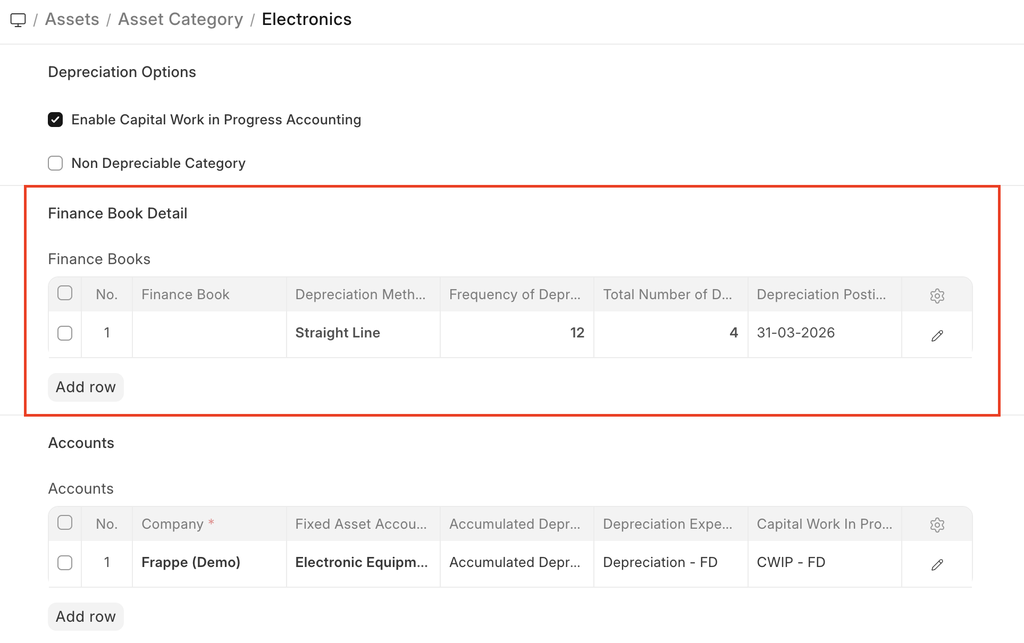The width and height of the screenshot is (1024, 643).
Task: Open Accounts table settings gear
Action: tap(937, 525)
